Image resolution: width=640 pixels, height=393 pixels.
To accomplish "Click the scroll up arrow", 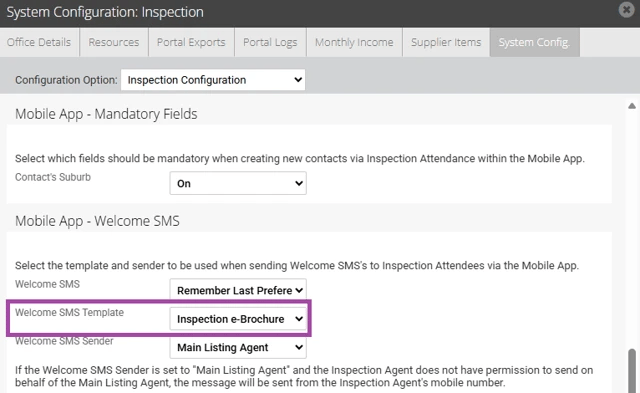I will pos(632,106).
